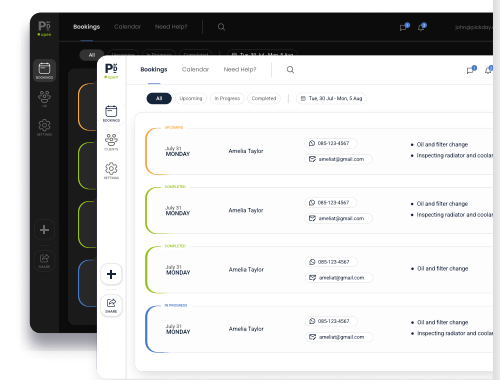500x380 pixels.
Task: Click the email chip in the Upcoming booking
Action: click(x=338, y=159)
